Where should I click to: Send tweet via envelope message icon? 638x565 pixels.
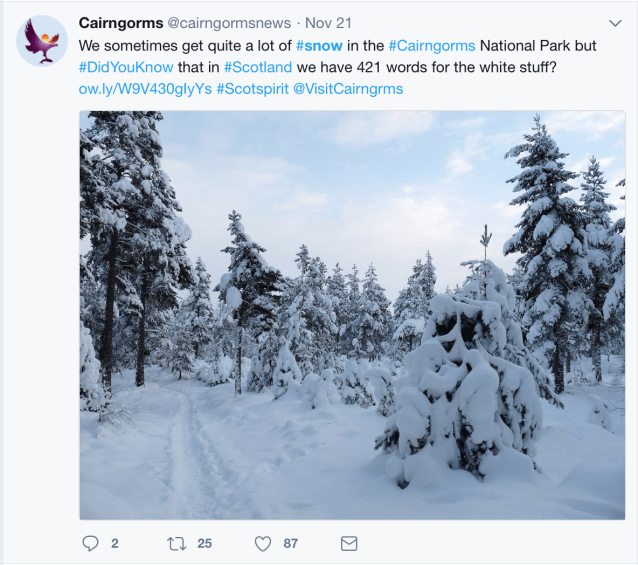point(349,543)
